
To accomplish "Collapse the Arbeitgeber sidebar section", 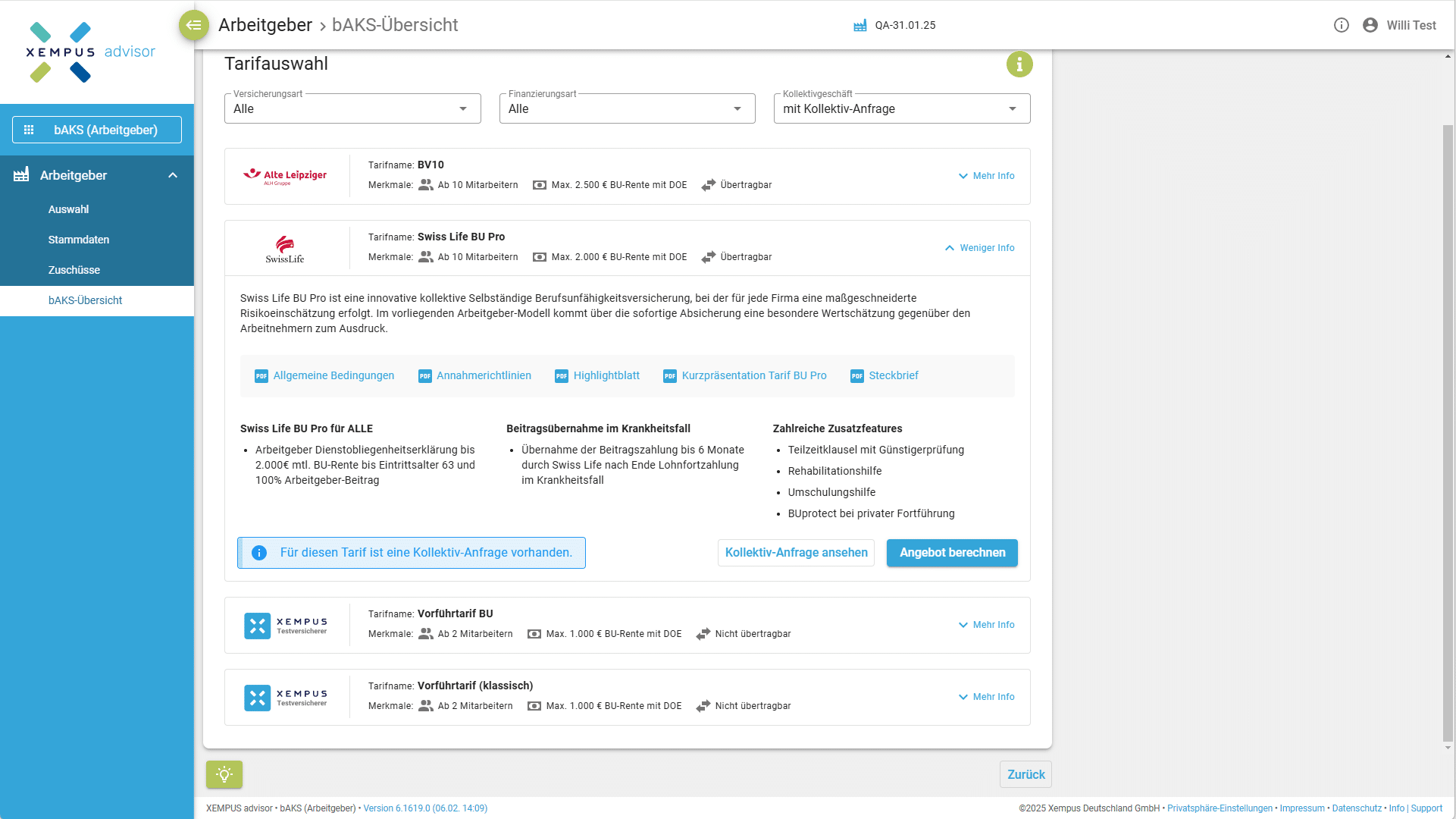I will [x=173, y=175].
